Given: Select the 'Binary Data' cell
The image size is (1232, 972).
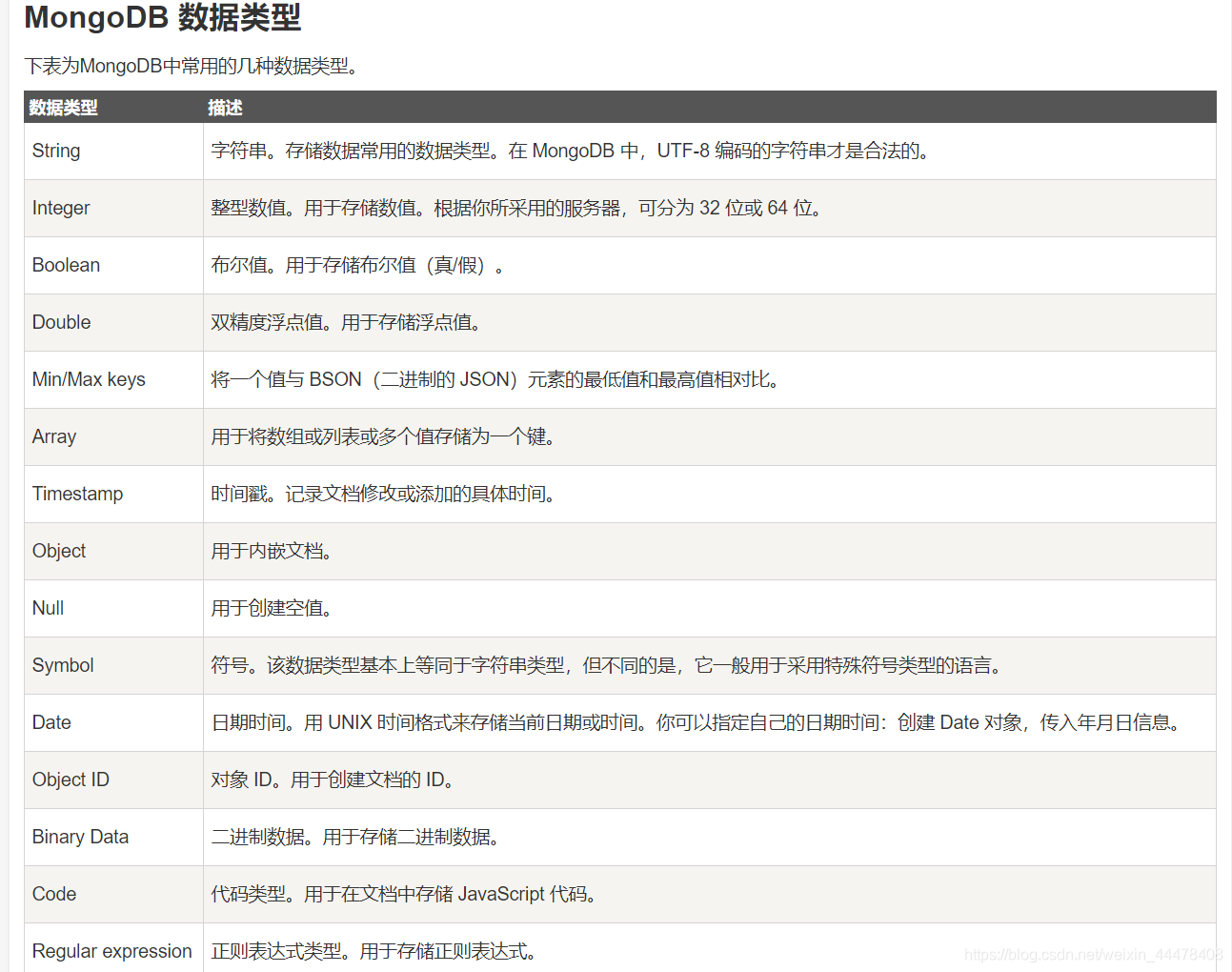Looking at the screenshot, I should (x=113, y=837).
